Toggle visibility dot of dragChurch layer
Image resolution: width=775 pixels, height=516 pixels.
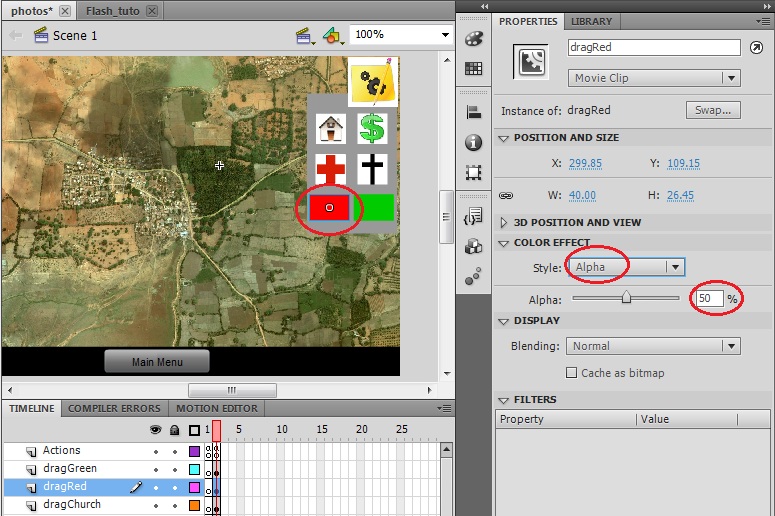tap(156, 505)
